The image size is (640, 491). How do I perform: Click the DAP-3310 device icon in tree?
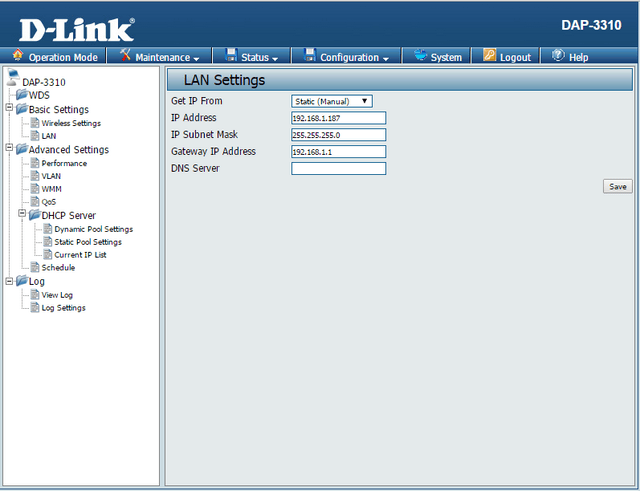point(13,78)
